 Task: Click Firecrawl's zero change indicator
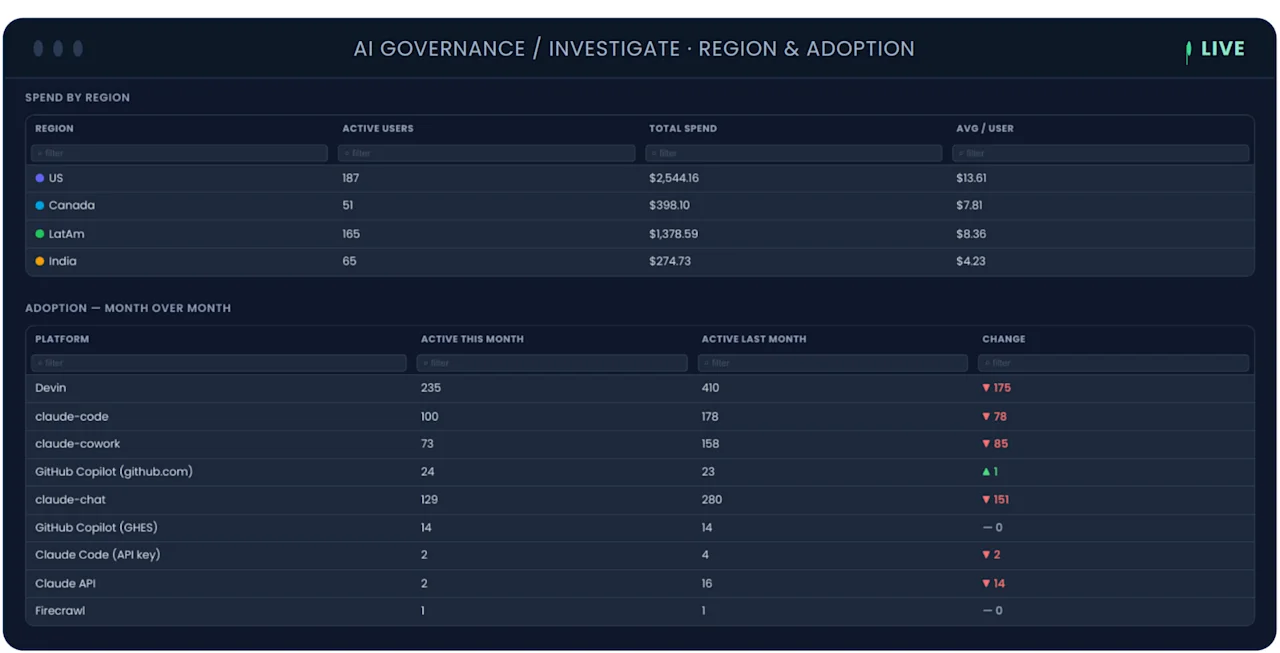(x=992, y=611)
